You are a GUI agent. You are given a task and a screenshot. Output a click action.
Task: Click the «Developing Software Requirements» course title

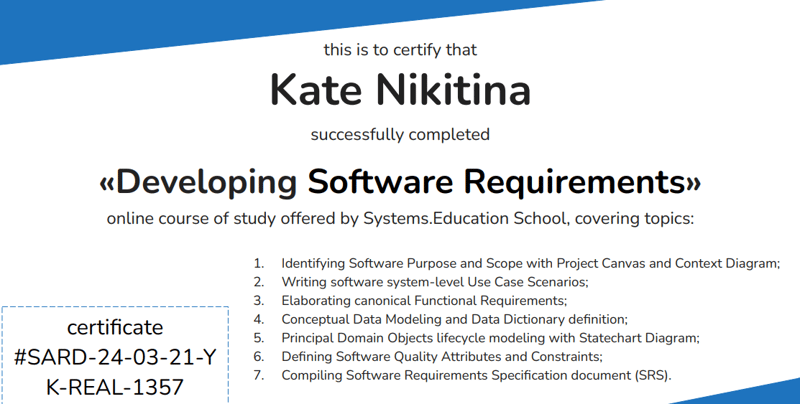click(x=400, y=182)
